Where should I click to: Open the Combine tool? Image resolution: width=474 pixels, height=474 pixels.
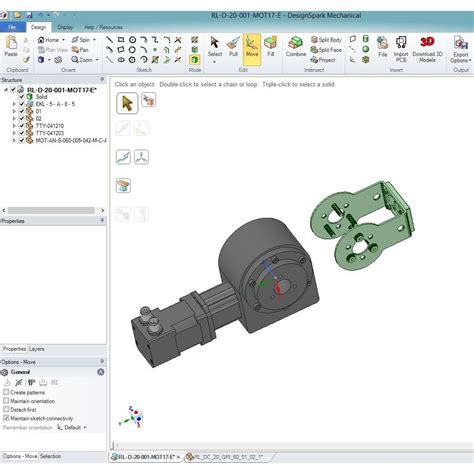pyautogui.click(x=296, y=47)
